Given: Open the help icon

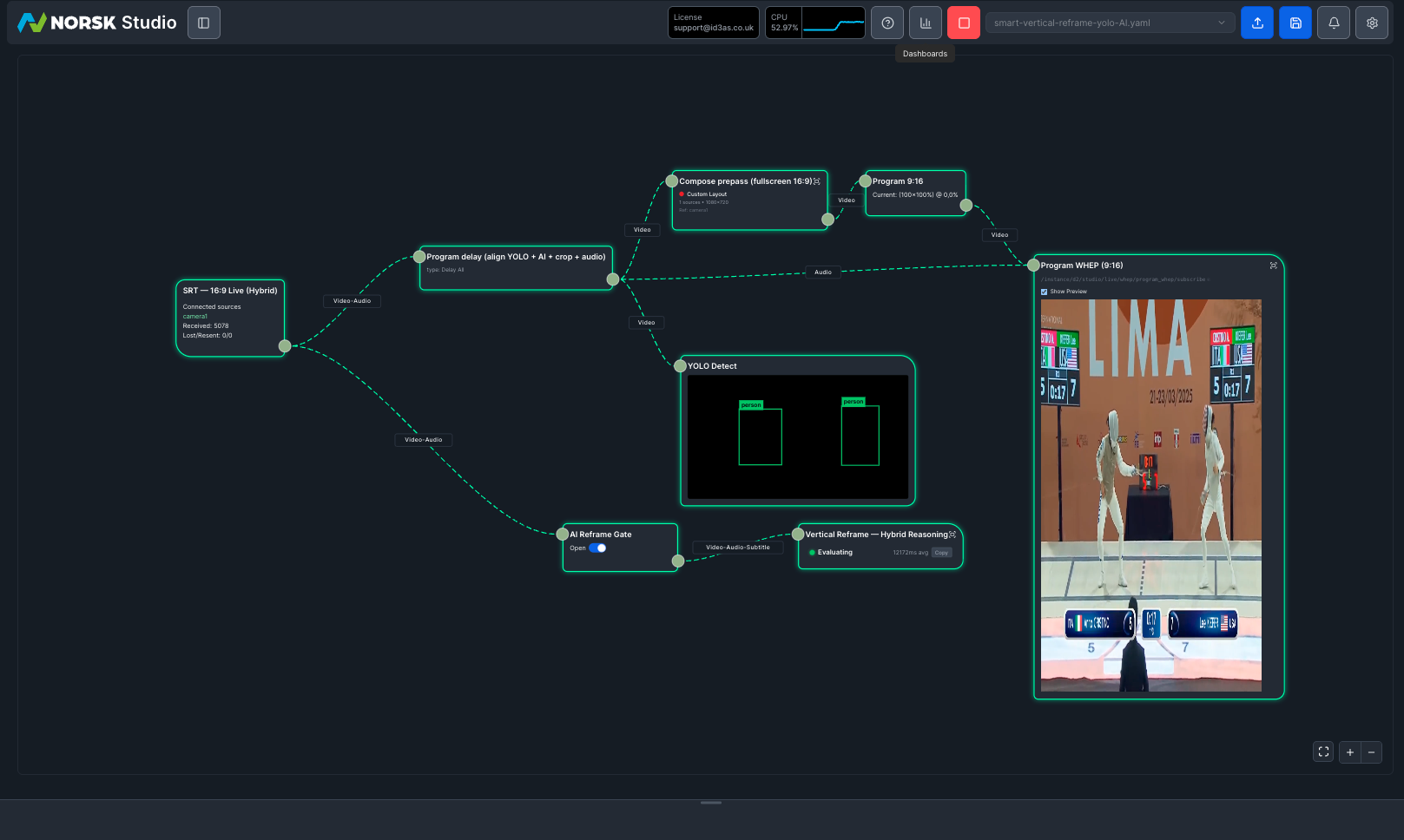Looking at the screenshot, I should 887,23.
